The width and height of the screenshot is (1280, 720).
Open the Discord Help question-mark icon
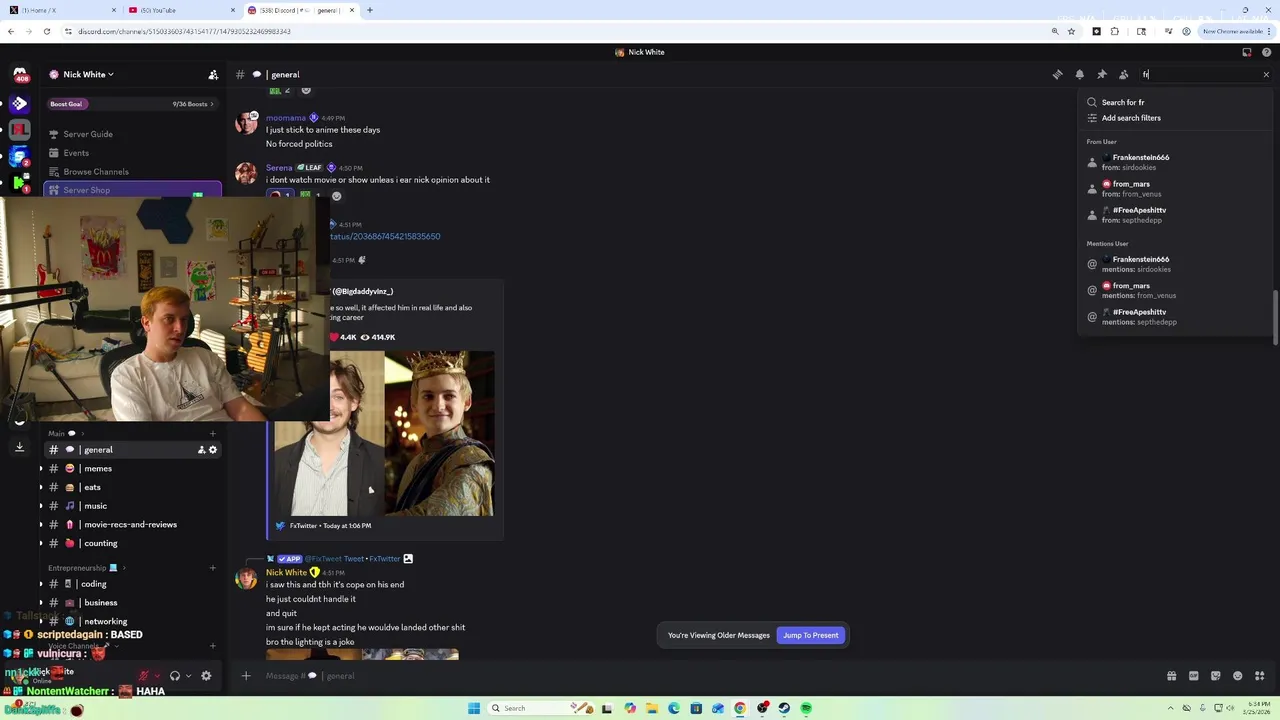click(x=1267, y=52)
